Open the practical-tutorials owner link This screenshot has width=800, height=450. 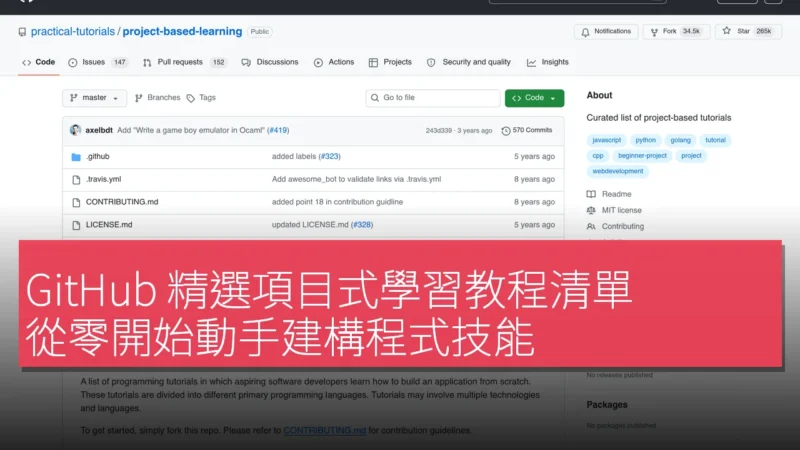coord(72,32)
